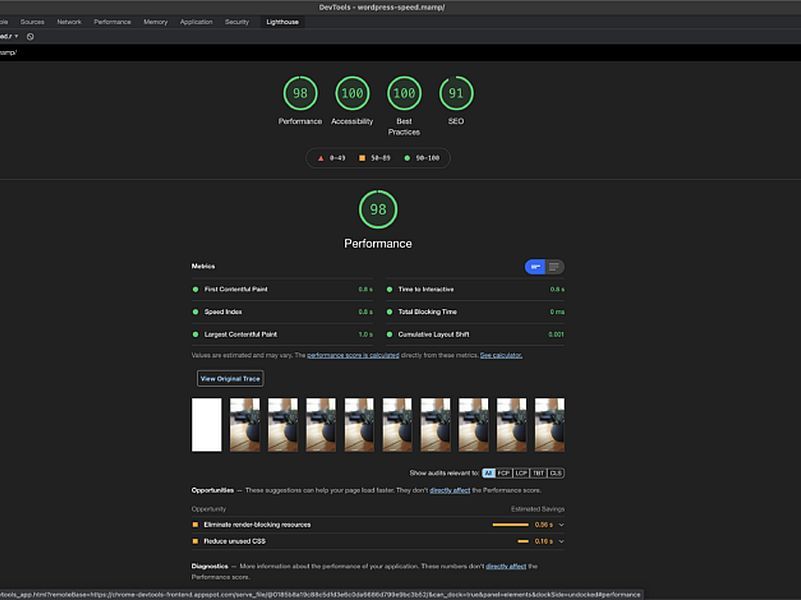Expand Reduce unused CSS chevron
Image resolution: width=801 pixels, height=600 pixels.
(561, 541)
